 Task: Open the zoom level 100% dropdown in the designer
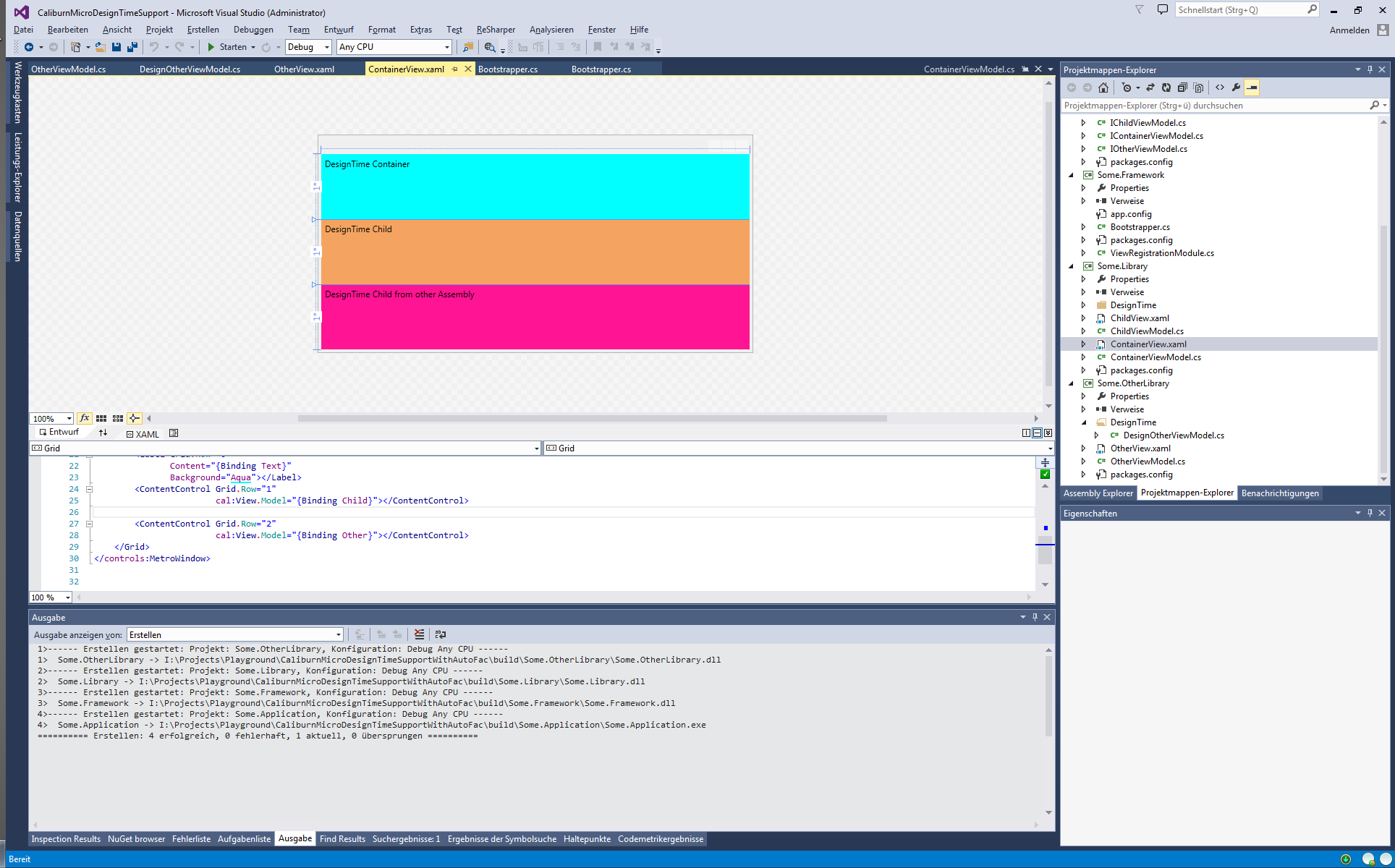tap(51, 418)
